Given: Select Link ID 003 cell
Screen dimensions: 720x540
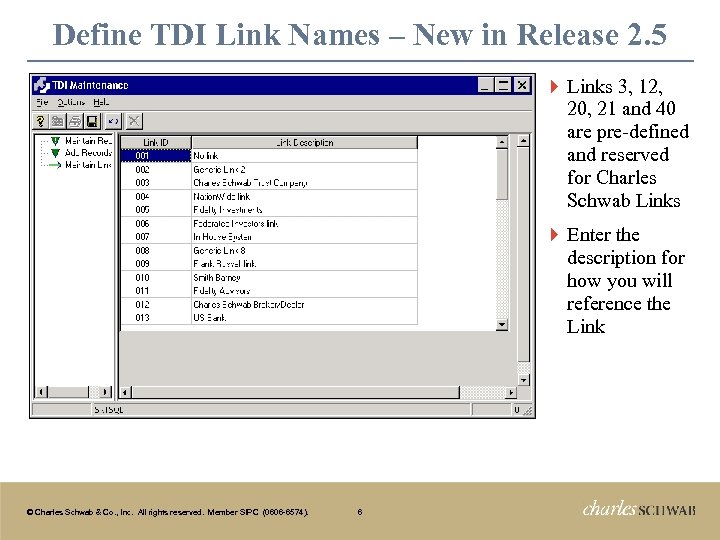Looking at the screenshot, I should [x=156, y=183].
